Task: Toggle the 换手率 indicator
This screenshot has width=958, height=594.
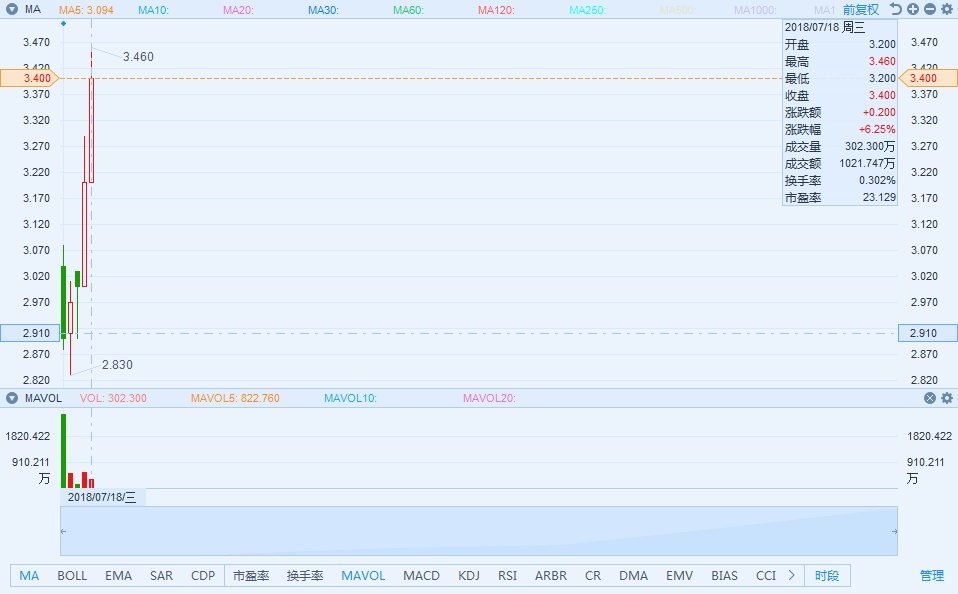Action: click(305, 576)
